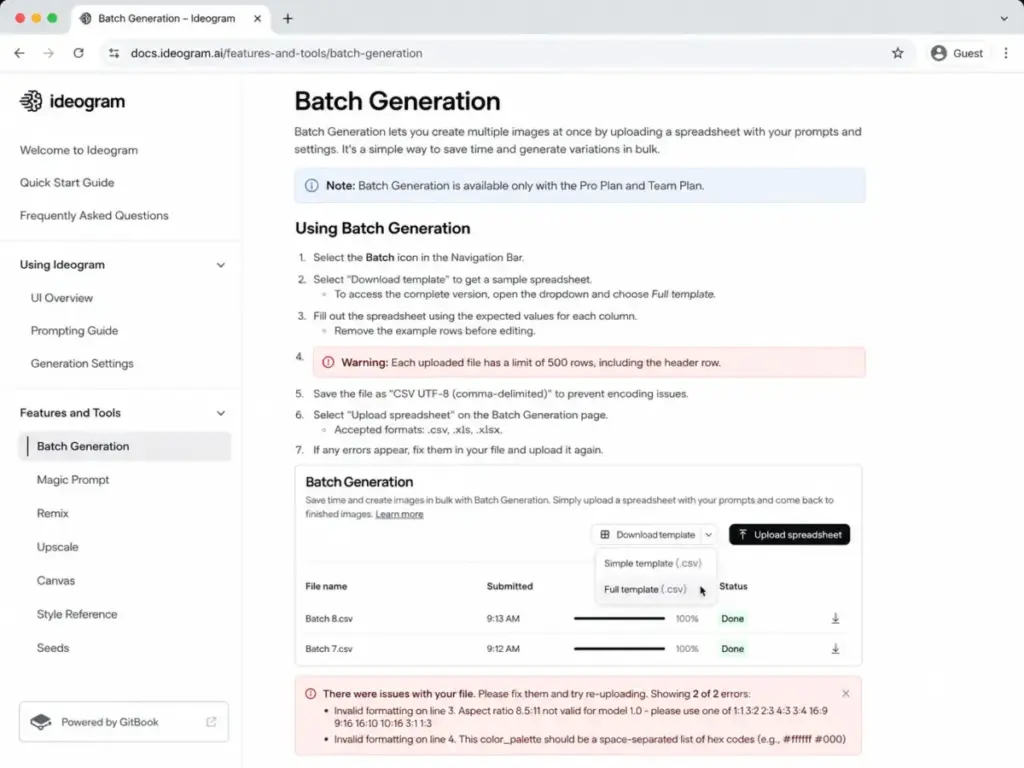Click the Batch 7.csv file name

pyautogui.click(x=328, y=648)
